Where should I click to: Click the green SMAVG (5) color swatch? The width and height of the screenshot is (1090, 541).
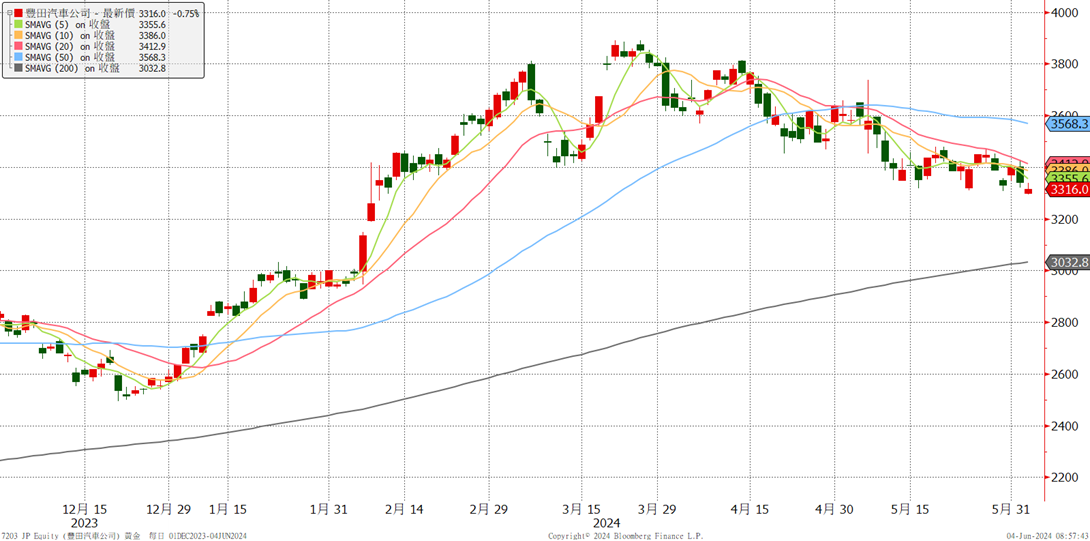(18, 24)
